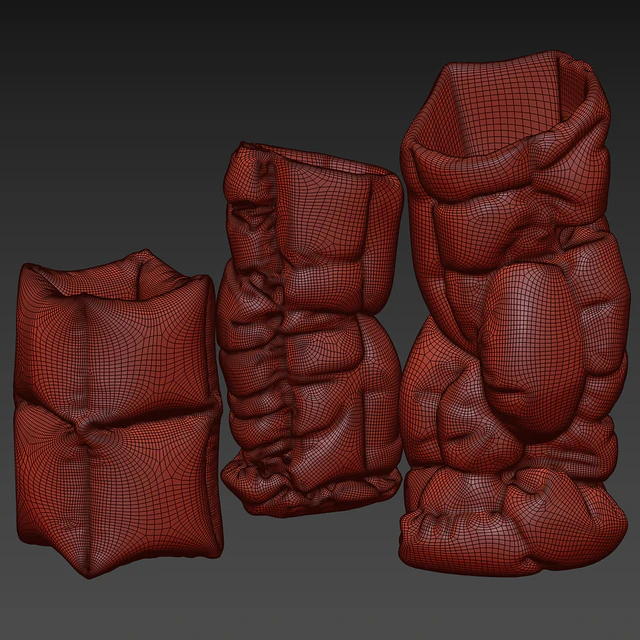Select the short puffy cuff model on left
The width and height of the screenshot is (640, 640).
[118, 414]
